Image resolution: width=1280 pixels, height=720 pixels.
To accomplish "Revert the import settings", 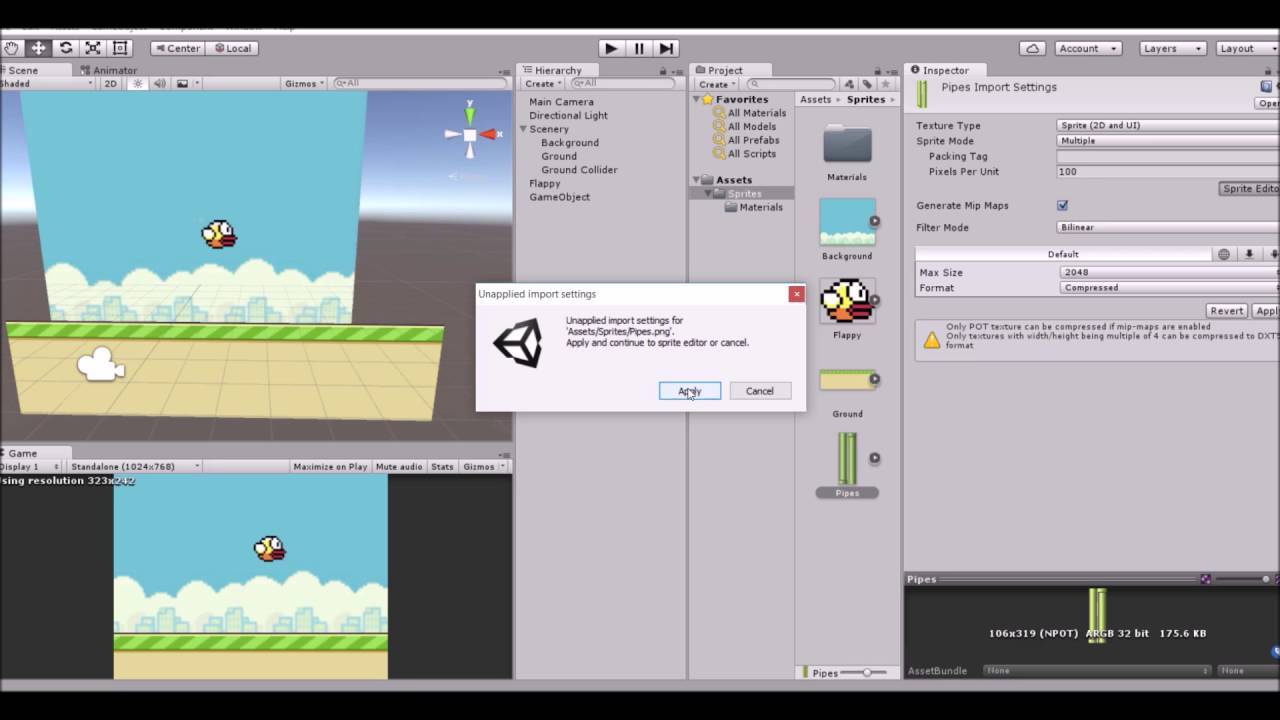I will point(1226,311).
